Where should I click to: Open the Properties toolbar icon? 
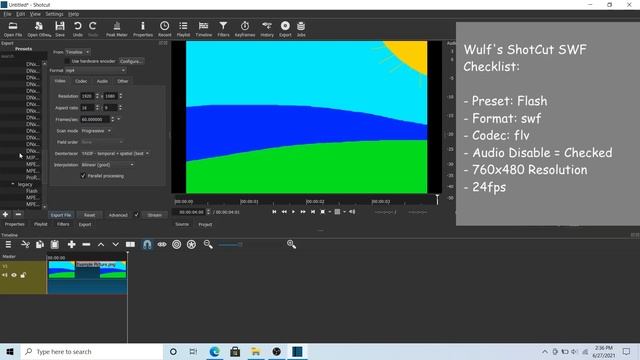pos(142,29)
